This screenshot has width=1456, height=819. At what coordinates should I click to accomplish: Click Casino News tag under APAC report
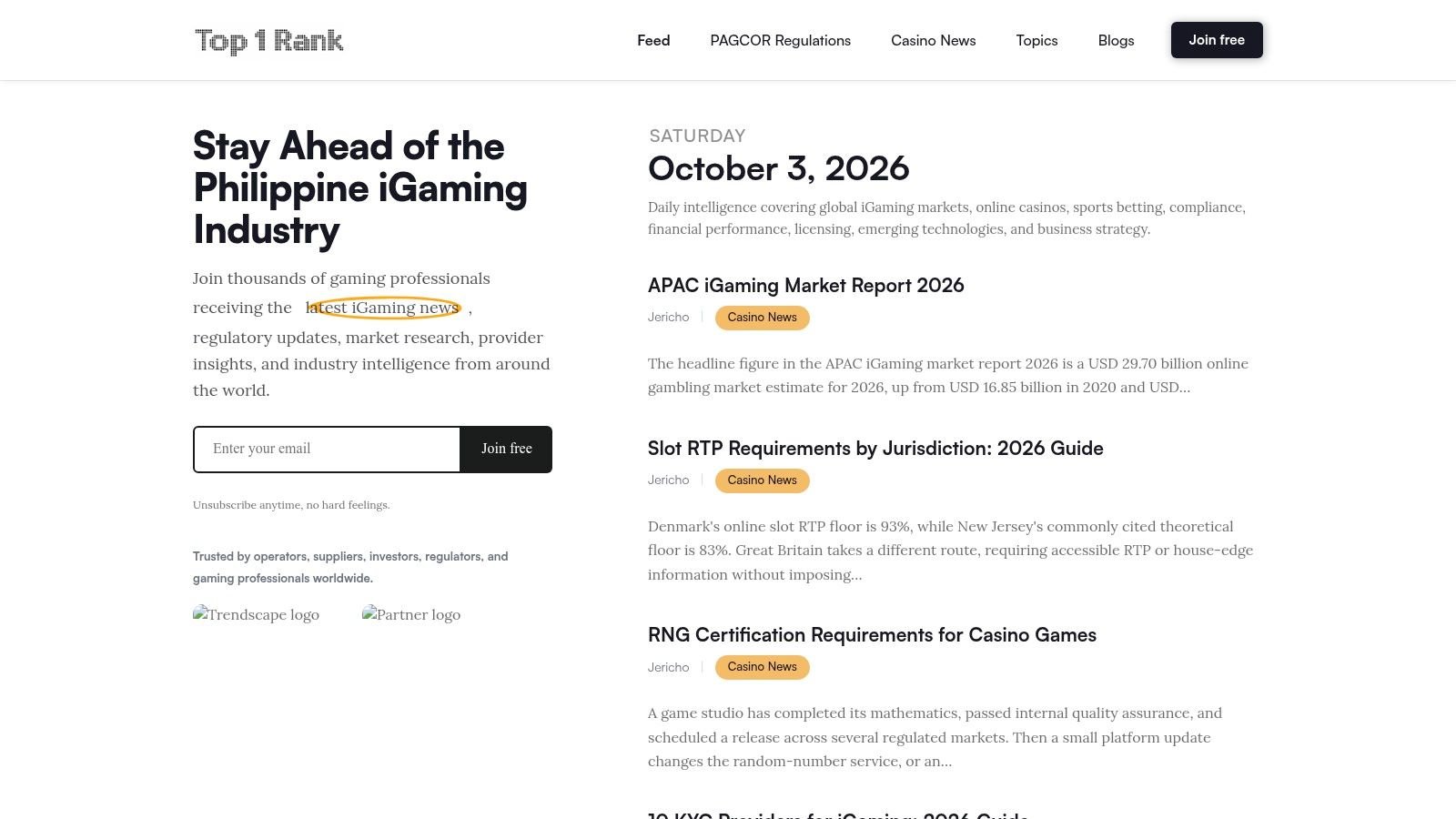coord(763,318)
